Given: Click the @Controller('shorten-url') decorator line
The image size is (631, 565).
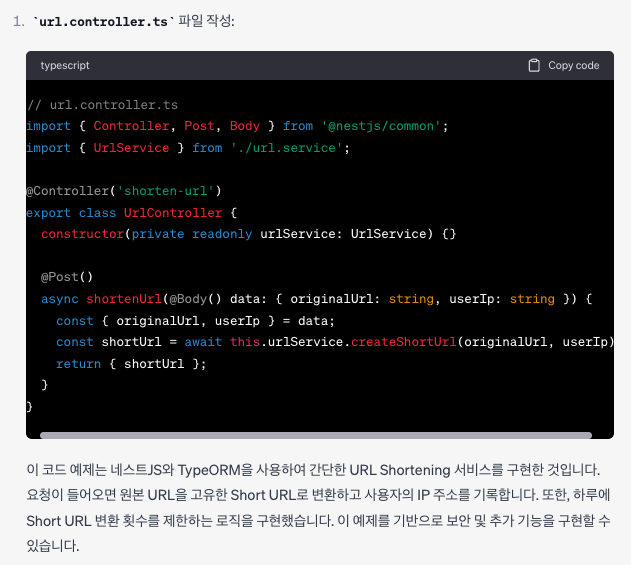Looking at the screenshot, I should [x=124, y=191].
